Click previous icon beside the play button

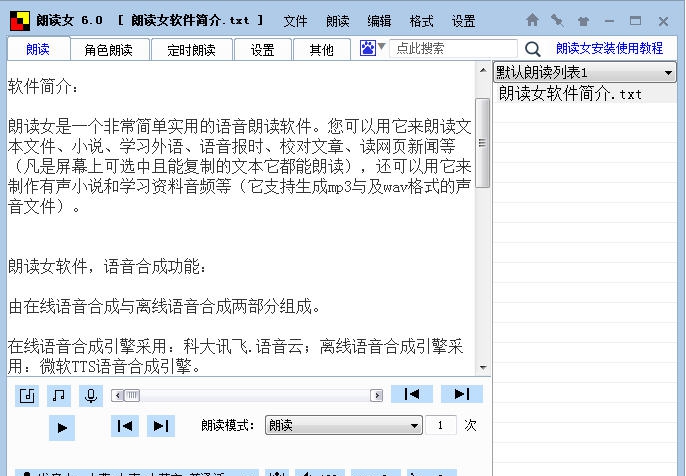tap(125, 426)
